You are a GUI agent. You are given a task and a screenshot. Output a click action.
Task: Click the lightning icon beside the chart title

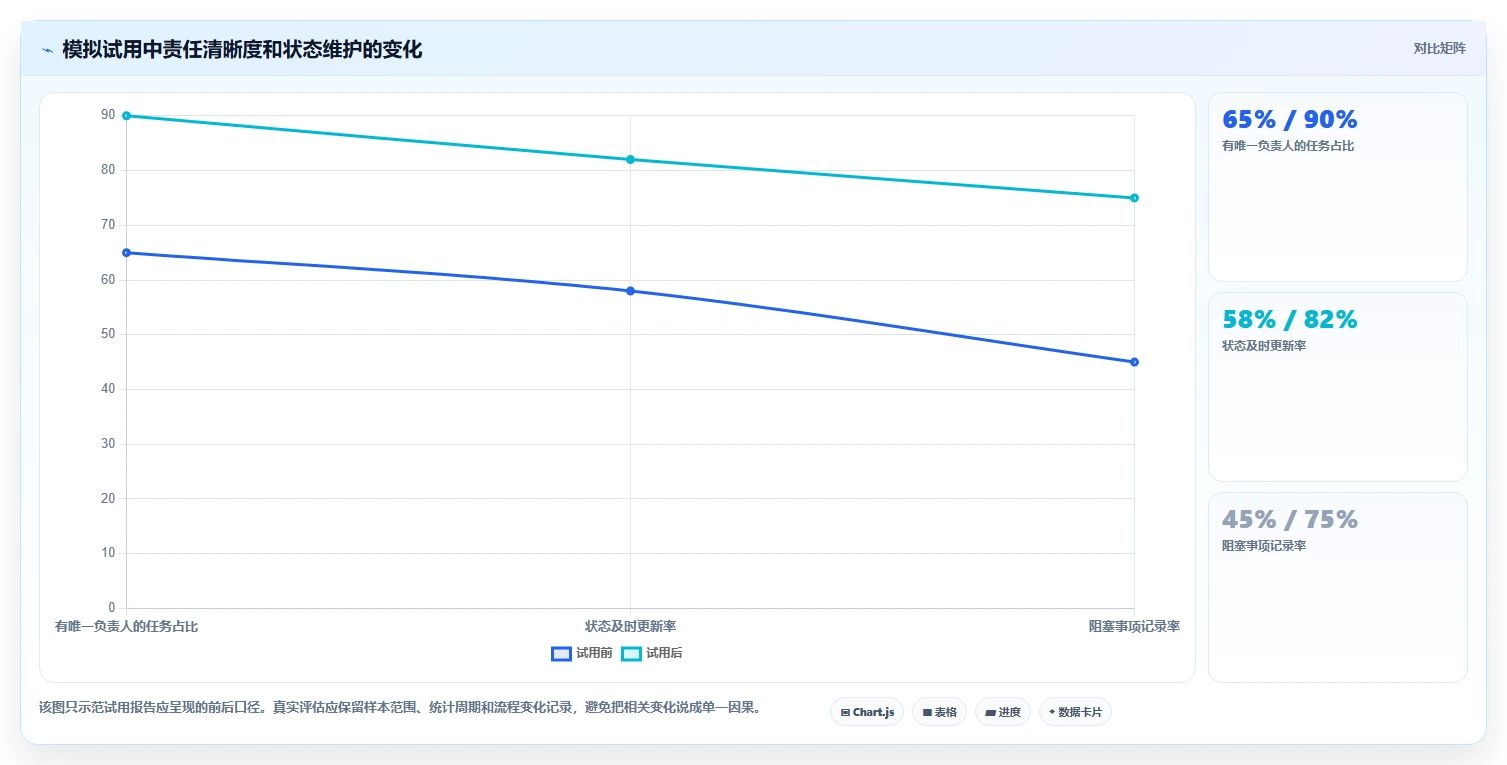point(47,50)
